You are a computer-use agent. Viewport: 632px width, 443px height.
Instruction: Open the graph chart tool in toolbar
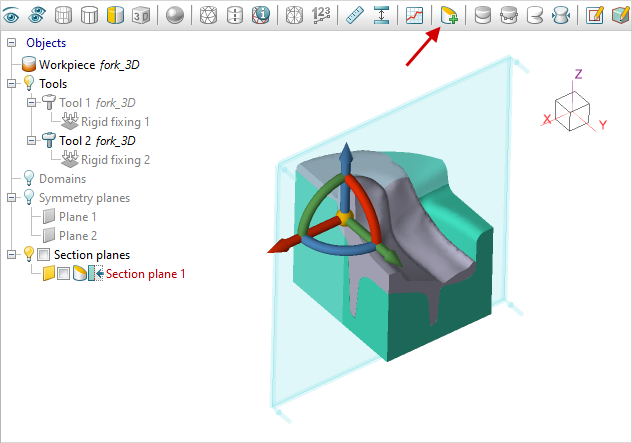pos(414,15)
